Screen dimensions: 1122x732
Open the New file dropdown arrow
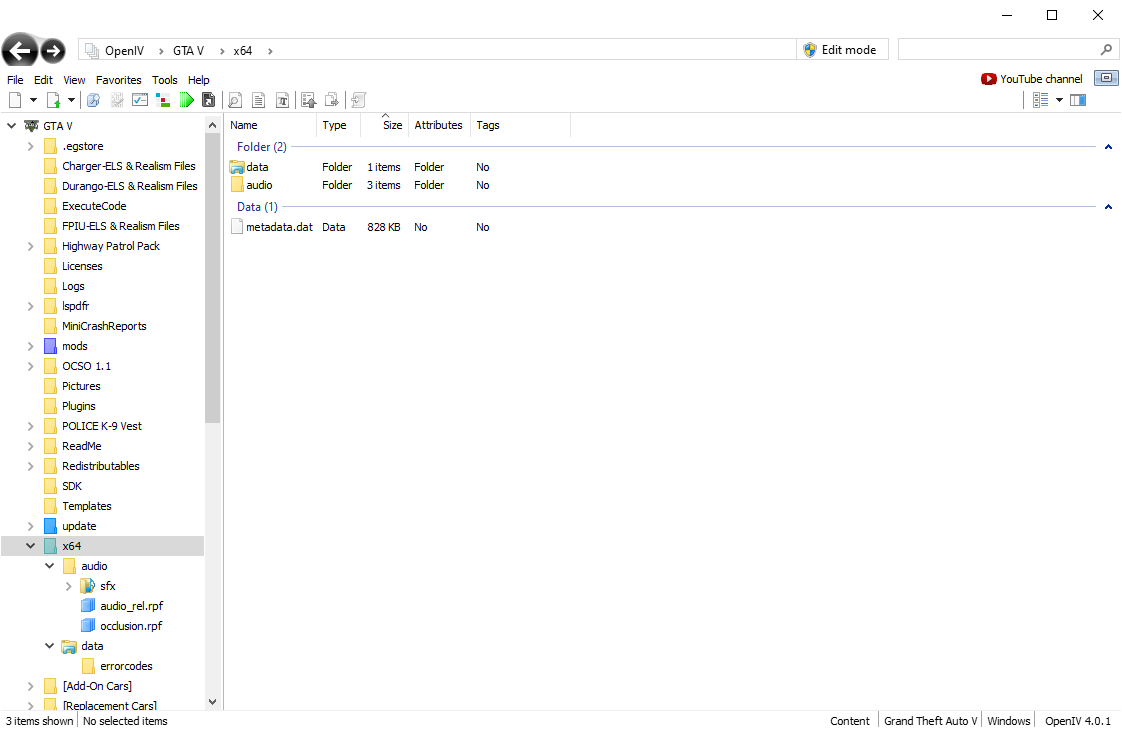(33, 100)
